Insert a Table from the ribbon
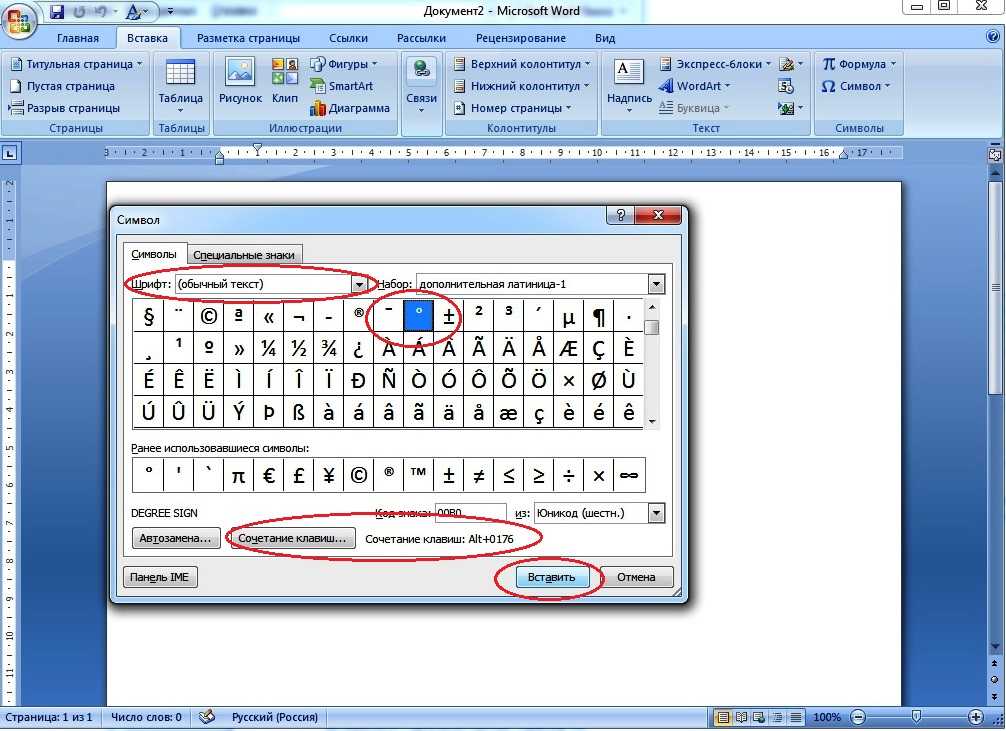 pos(180,86)
